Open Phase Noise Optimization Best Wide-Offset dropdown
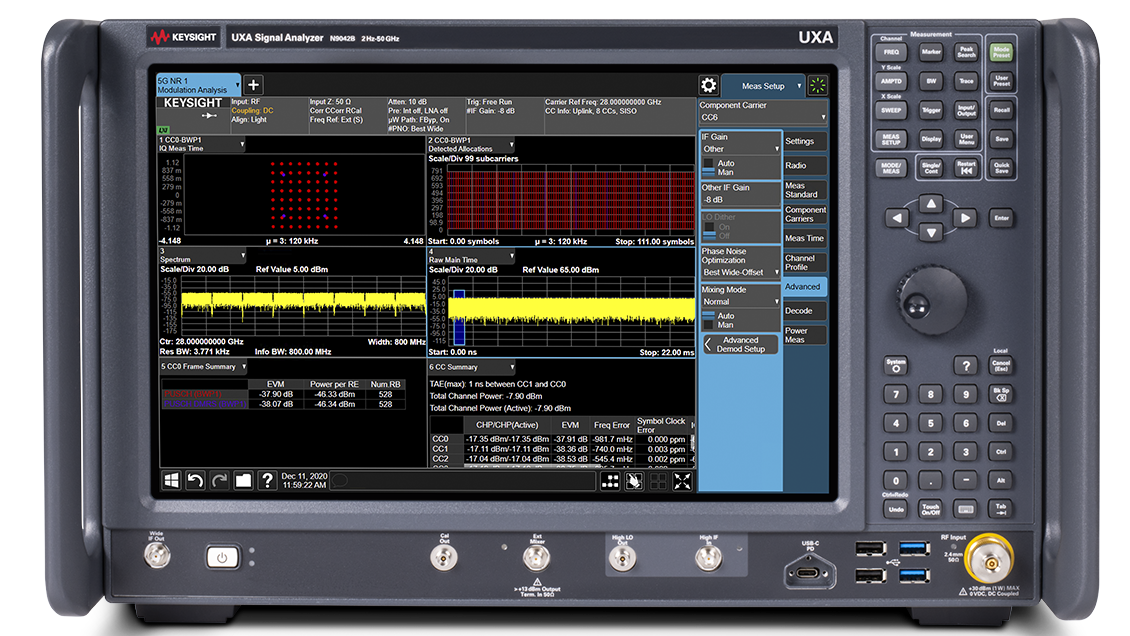Image resolution: width=1130 pixels, height=636 pixels. [741, 272]
